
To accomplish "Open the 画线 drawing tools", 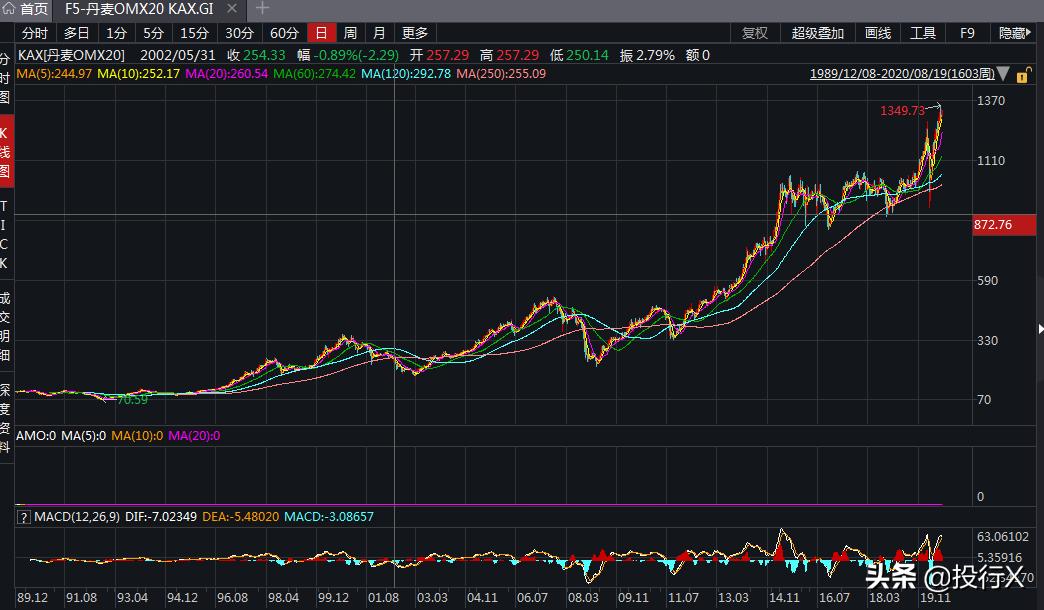I will point(877,33).
